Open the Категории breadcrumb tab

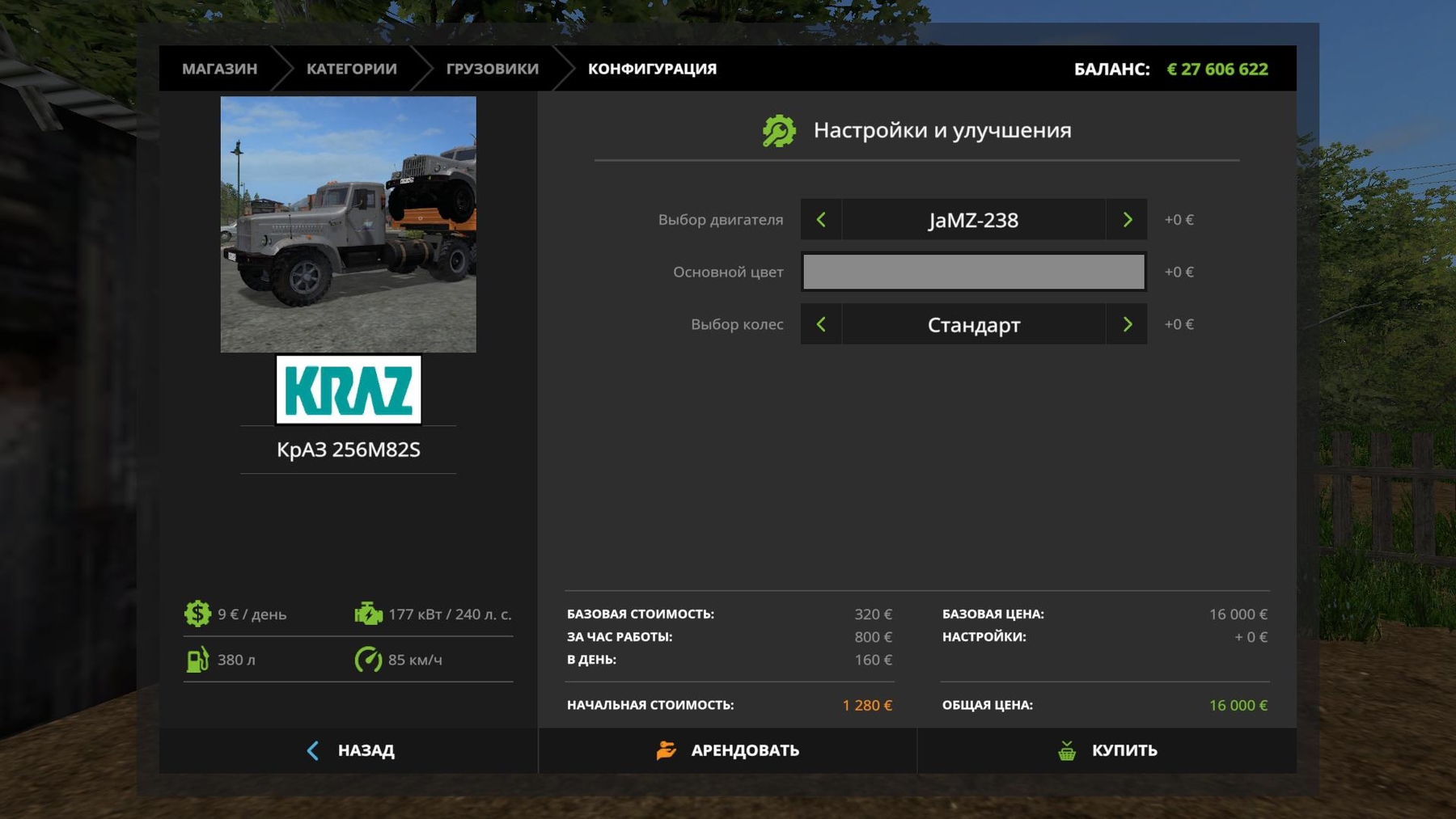351,69
